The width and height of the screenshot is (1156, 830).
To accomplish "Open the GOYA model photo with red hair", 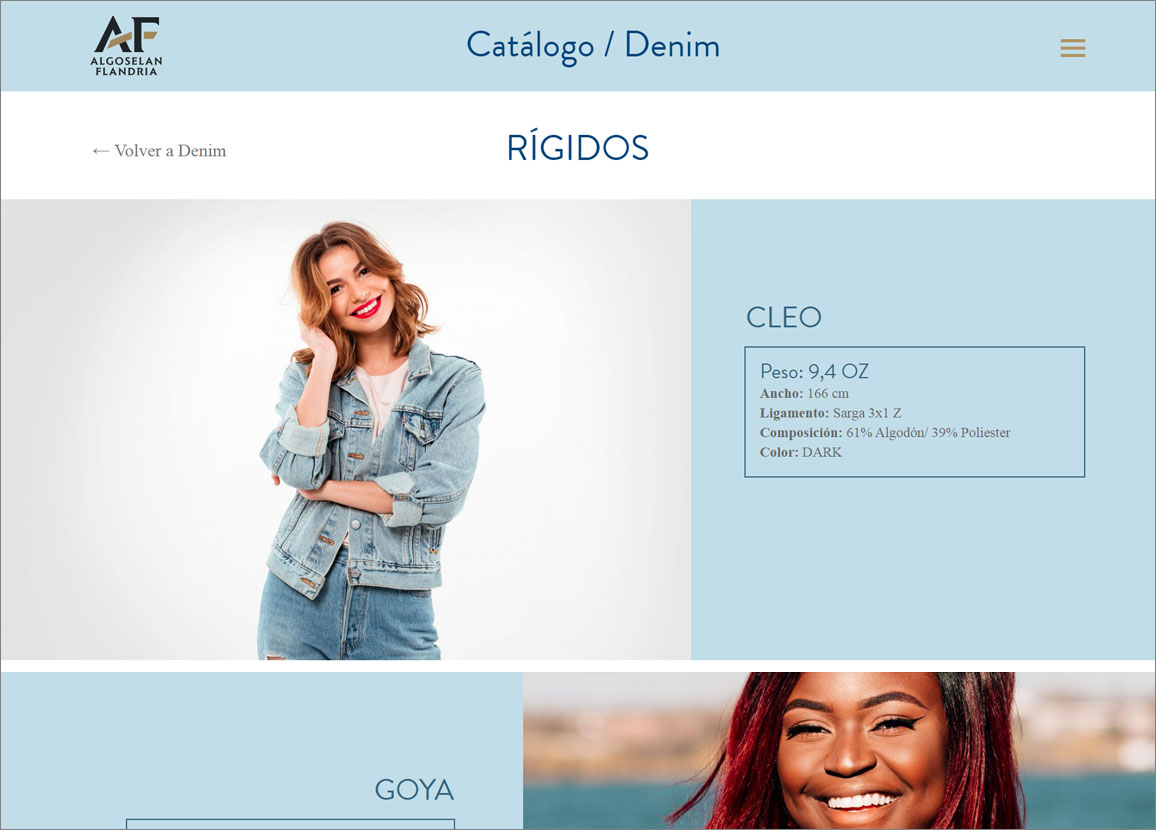I will pyautogui.click(x=839, y=750).
